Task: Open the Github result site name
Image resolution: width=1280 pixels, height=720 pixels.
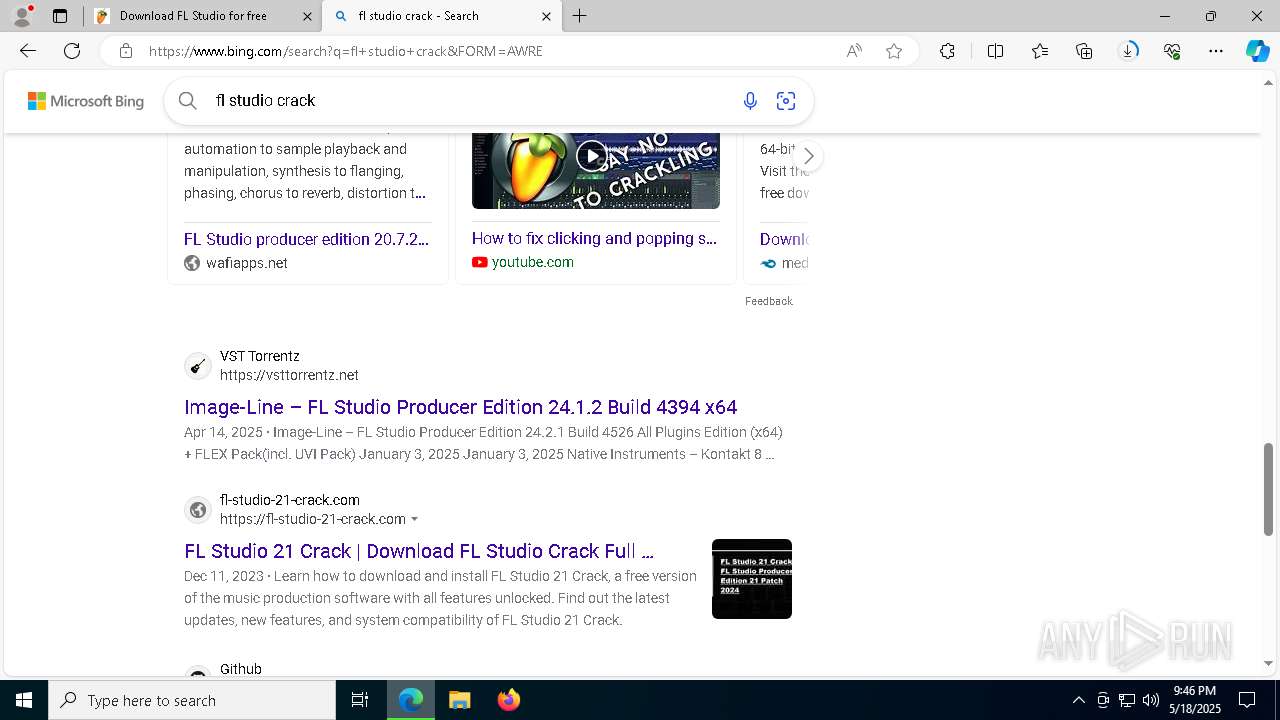Action: (241, 669)
